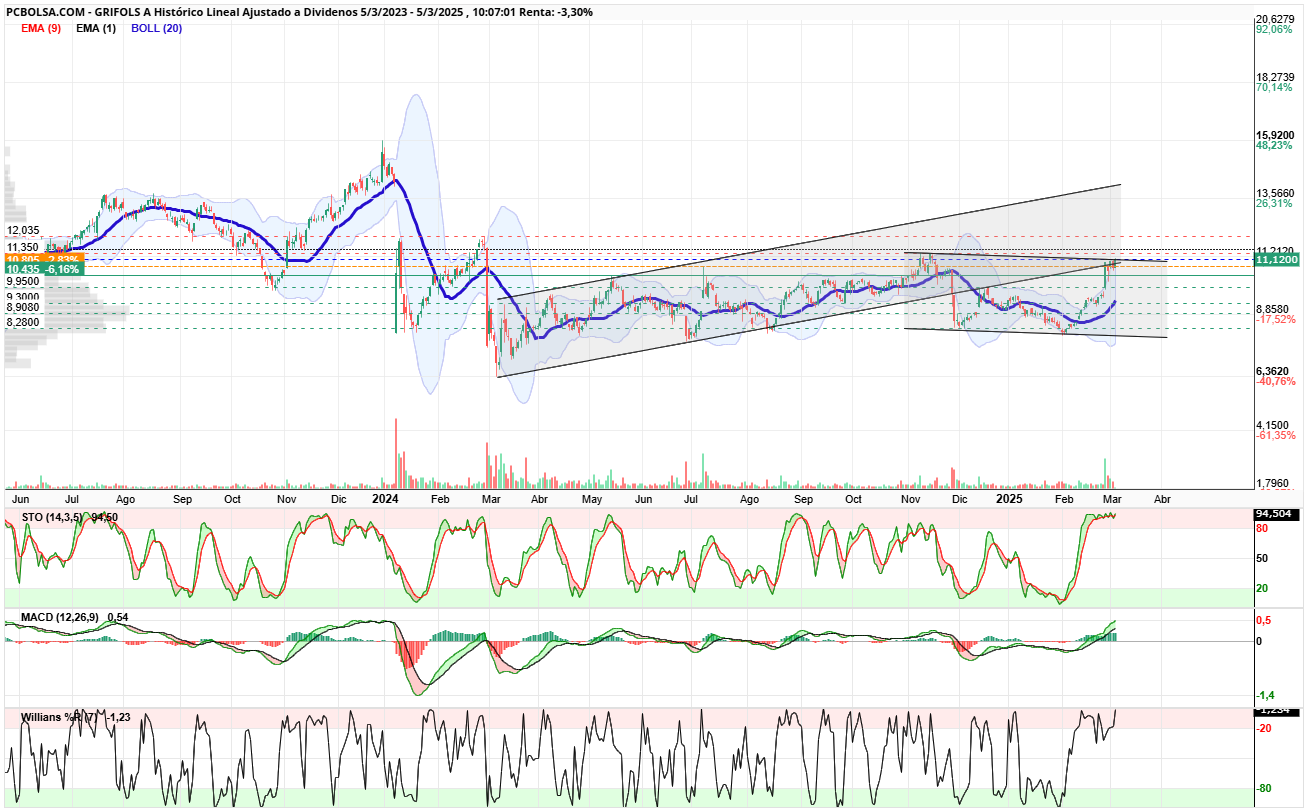Screen dimensions: 1308x812
Task: Select the 9,9500 price level label
Action: click(x=23, y=282)
